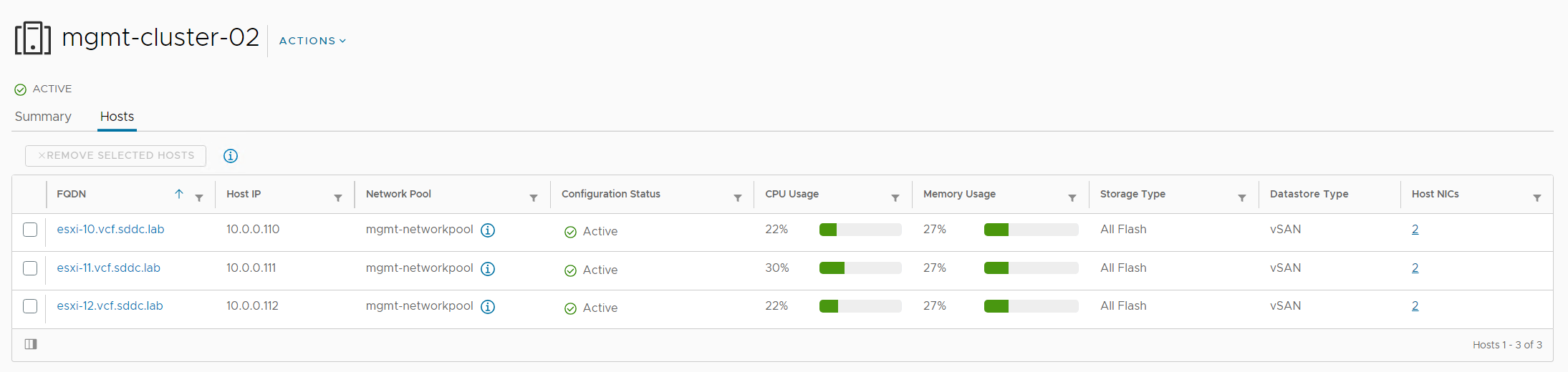This screenshot has height=372, width=1568.
Task: Check the esxi-11.vcf.sddc.lab row checkbox
Action: pos(30,268)
